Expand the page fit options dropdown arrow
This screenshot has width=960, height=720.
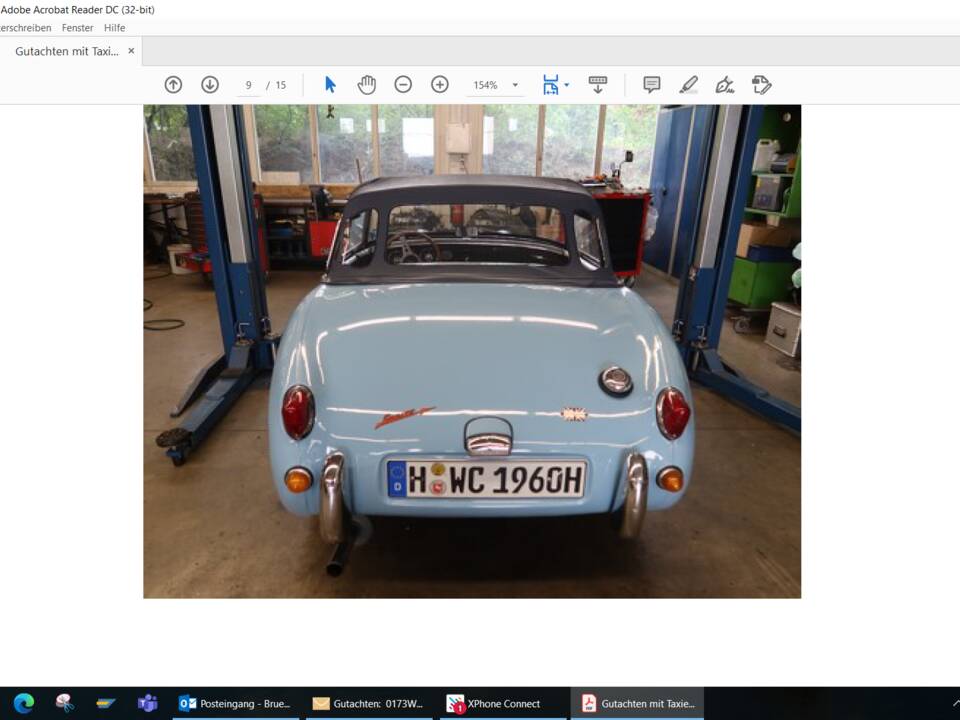[x=567, y=84]
